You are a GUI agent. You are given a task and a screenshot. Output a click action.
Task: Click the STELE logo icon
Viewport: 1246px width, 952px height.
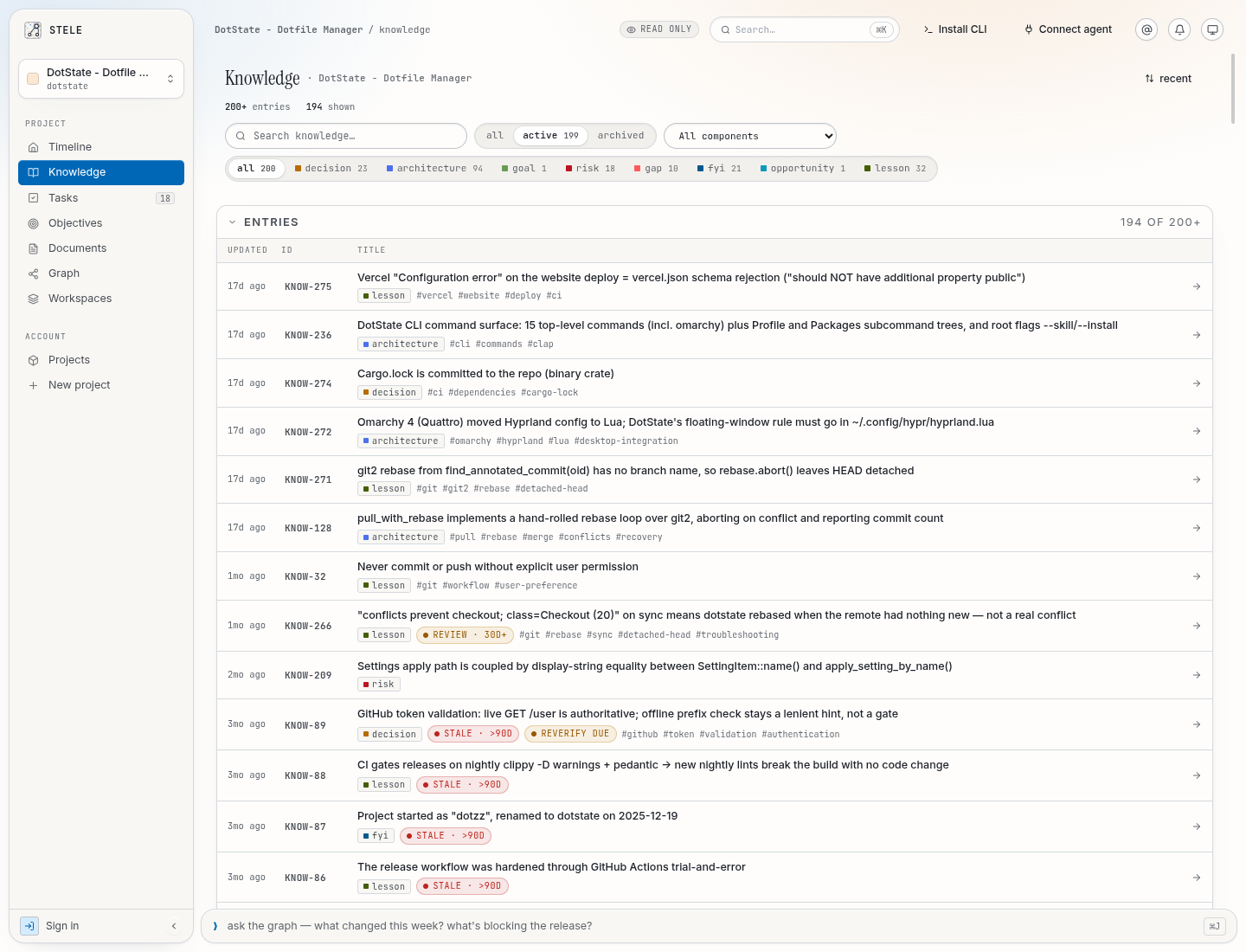[x=33, y=30]
